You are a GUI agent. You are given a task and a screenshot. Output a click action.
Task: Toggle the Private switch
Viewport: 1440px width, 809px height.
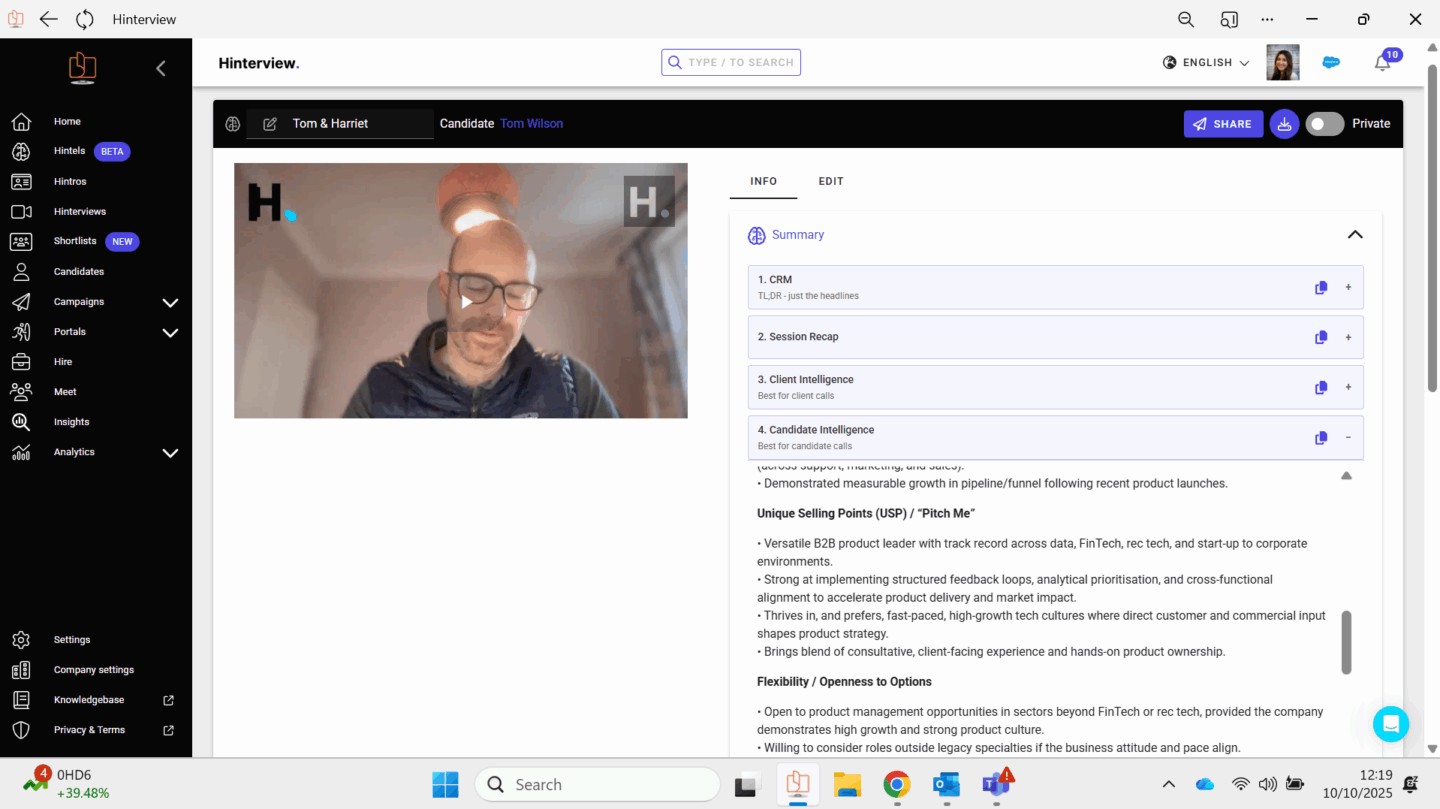(1324, 124)
